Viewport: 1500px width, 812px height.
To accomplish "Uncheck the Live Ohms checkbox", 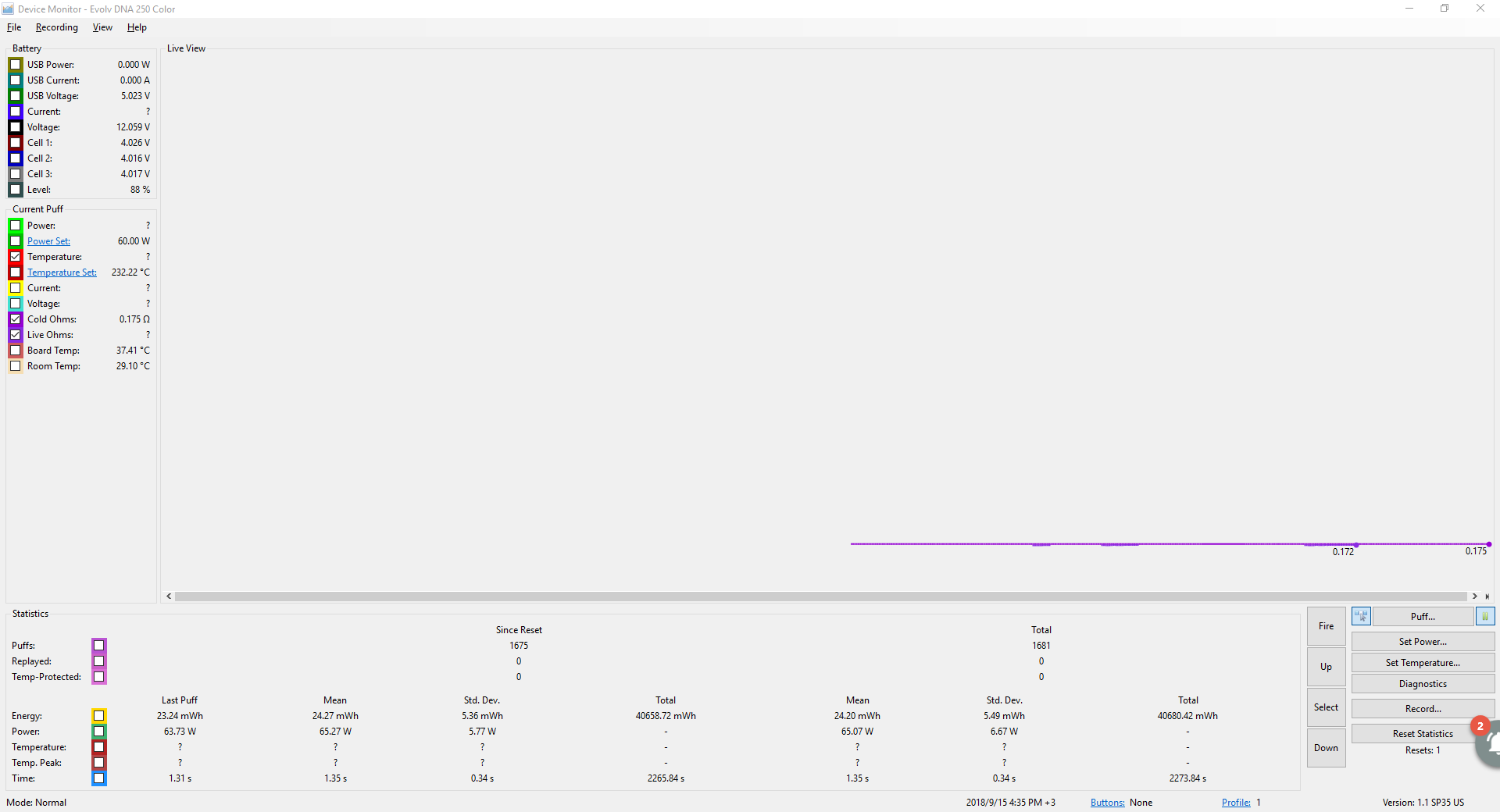I will tap(16, 335).
